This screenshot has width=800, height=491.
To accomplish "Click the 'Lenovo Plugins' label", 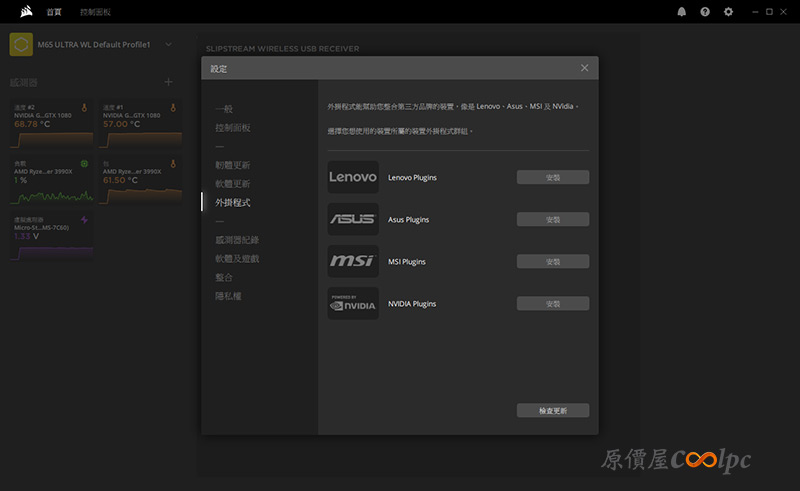I will tap(412, 178).
